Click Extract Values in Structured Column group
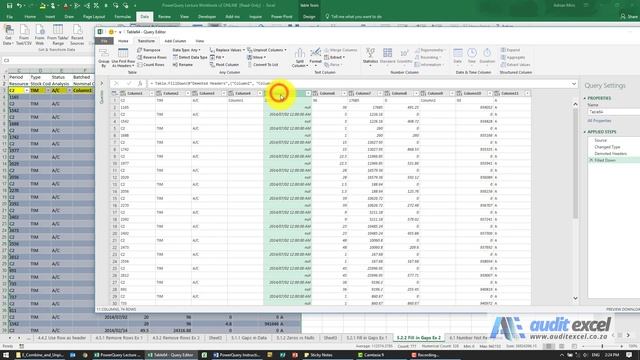 [x=515, y=65]
